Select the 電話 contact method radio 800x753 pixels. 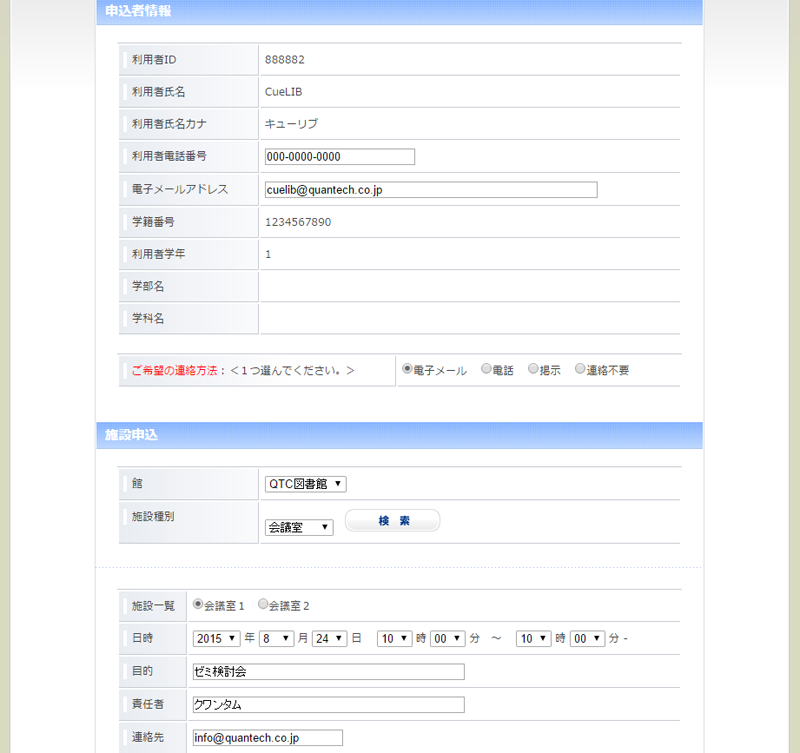(486, 368)
